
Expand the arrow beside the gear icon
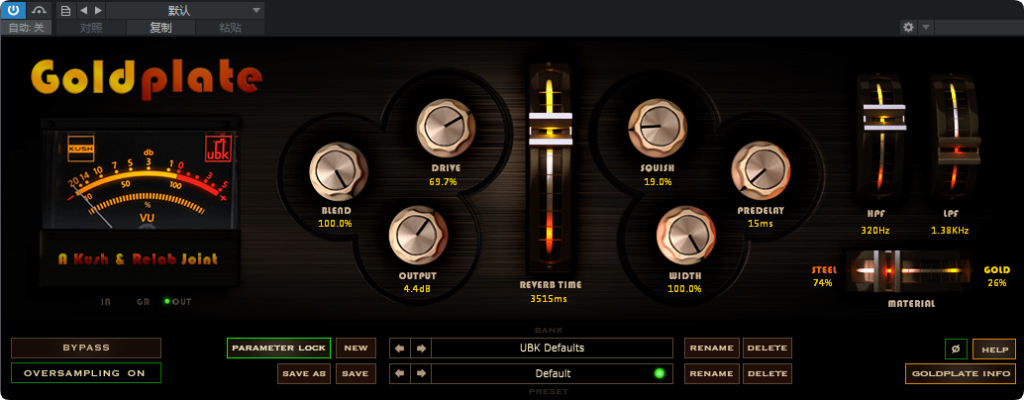[x=925, y=27]
